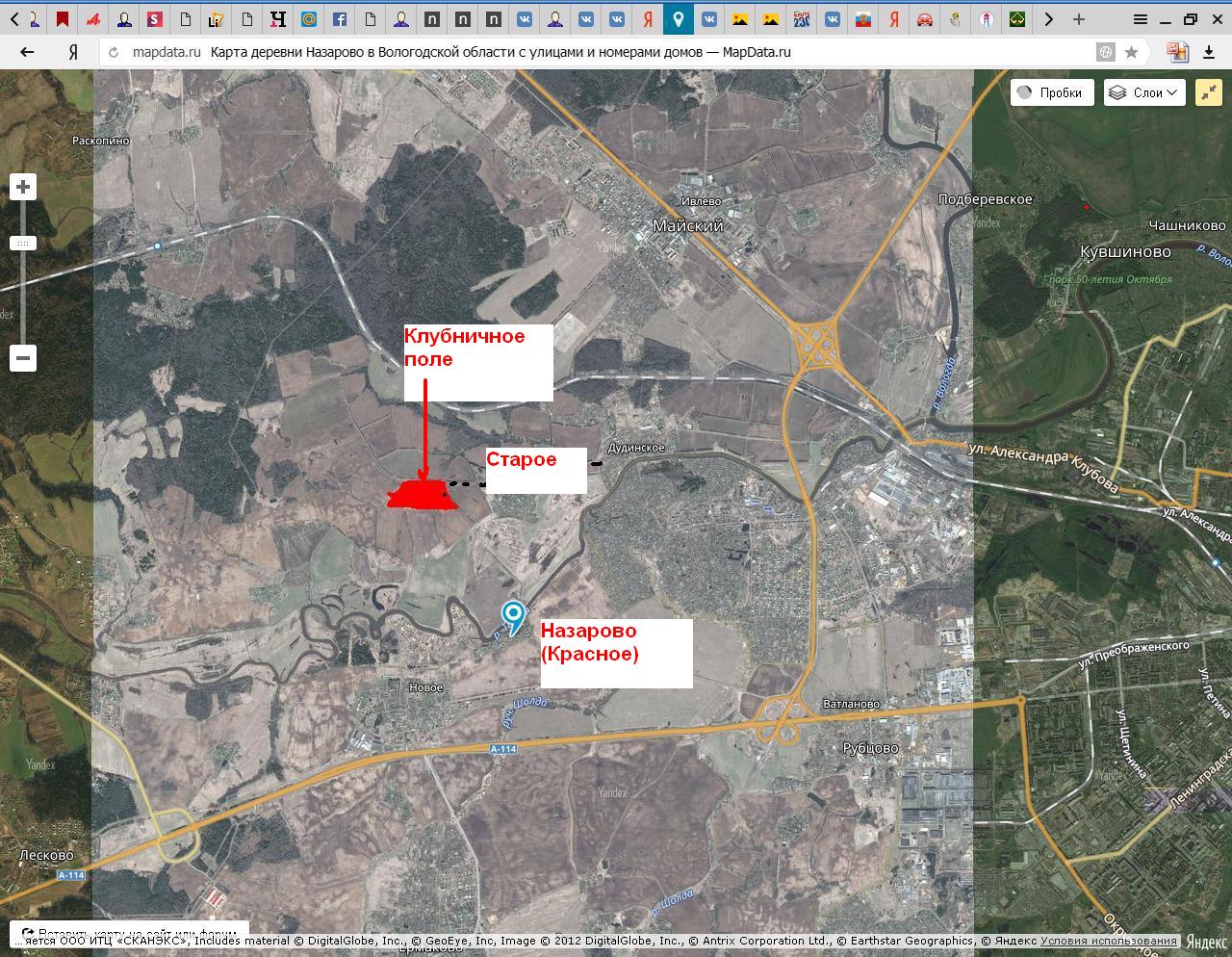Open the browser hamburger menu

[1140, 18]
